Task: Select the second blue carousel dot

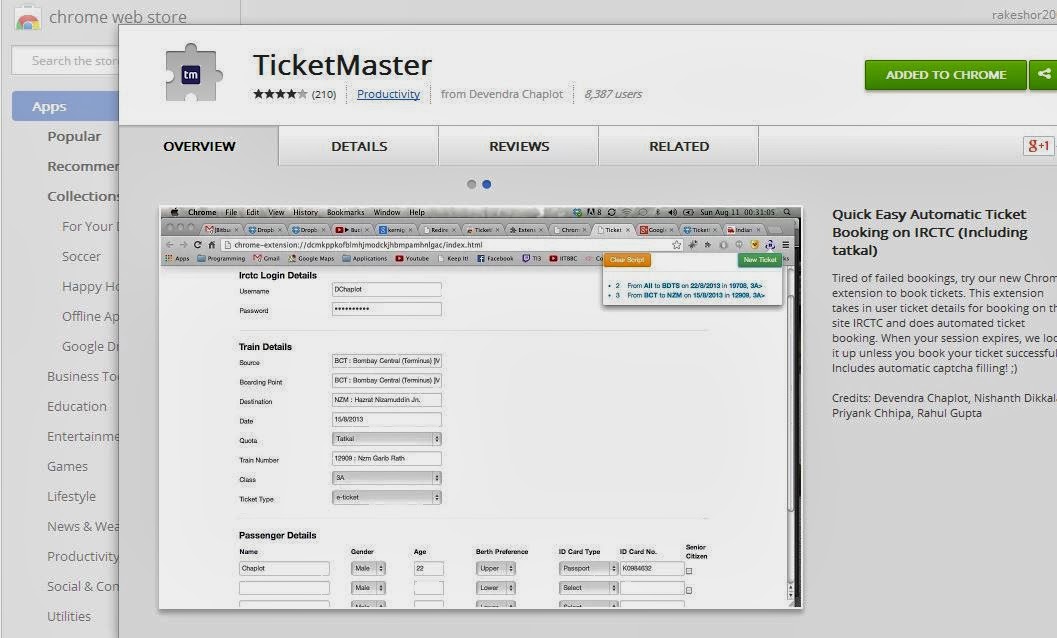Action: [x=487, y=184]
